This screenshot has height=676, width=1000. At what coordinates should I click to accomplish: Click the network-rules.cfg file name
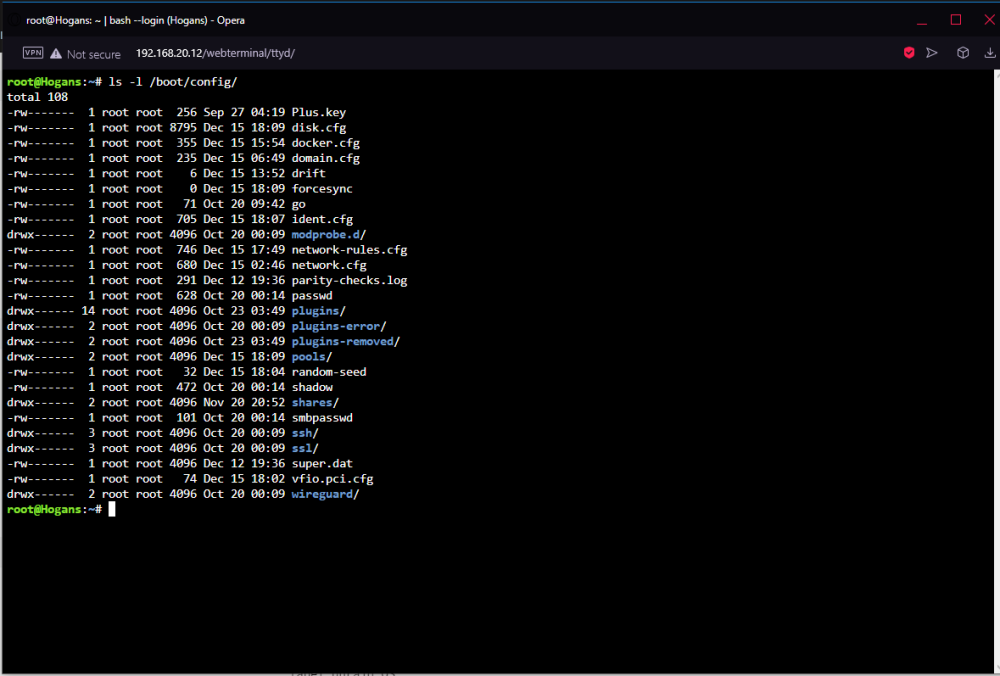pyautogui.click(x=349, y=250)
